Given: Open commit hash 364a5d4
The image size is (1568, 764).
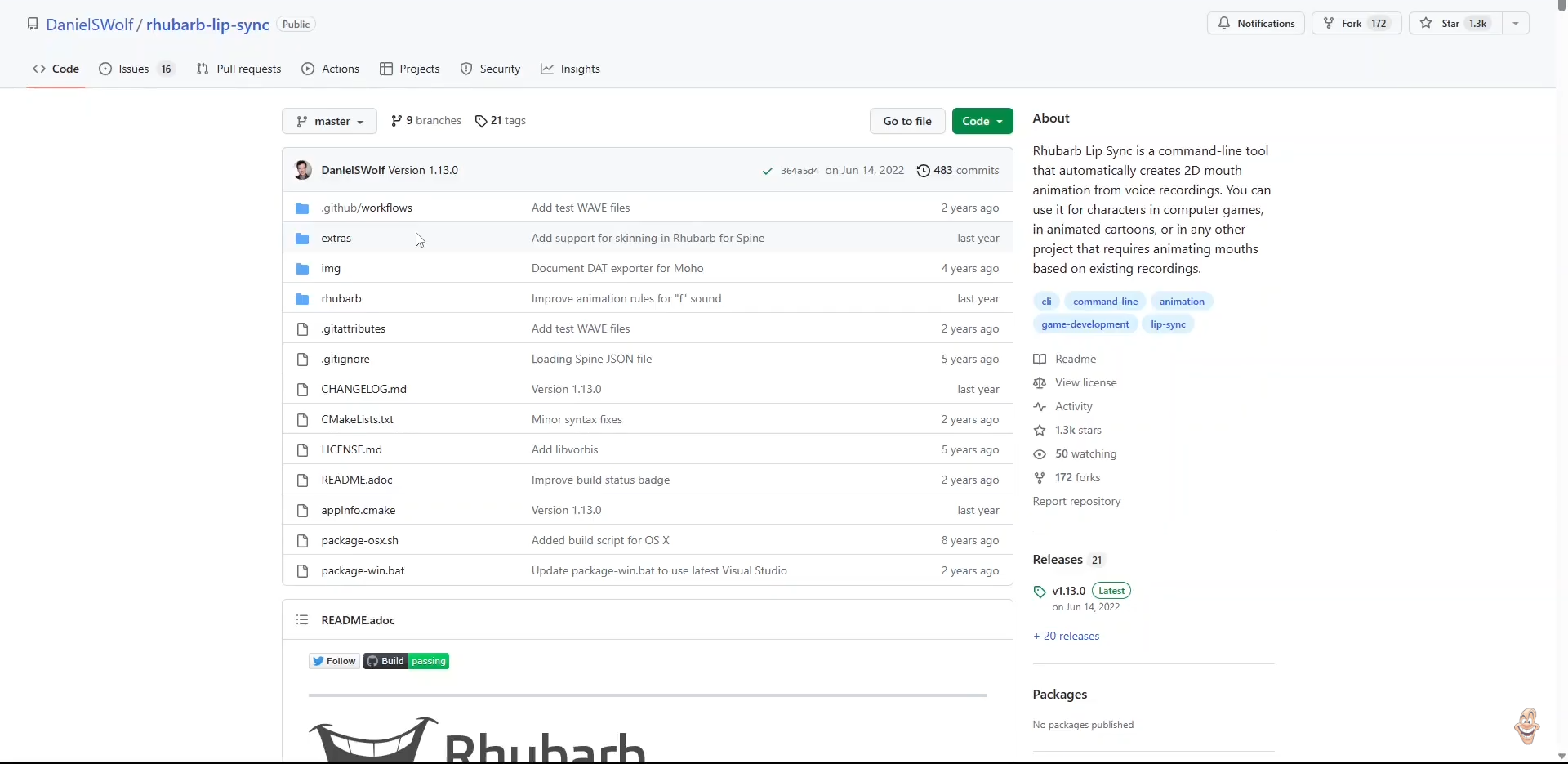Looking at the screenshot, I should pyautogui.click(x=800, y=171).
